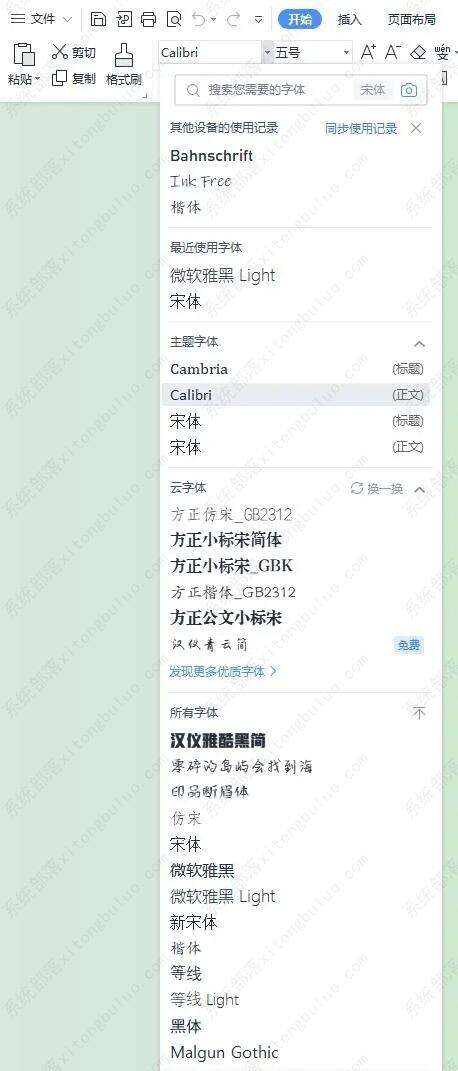Click the Print icon
458x1071 pixels.
[x=148, y=20]
